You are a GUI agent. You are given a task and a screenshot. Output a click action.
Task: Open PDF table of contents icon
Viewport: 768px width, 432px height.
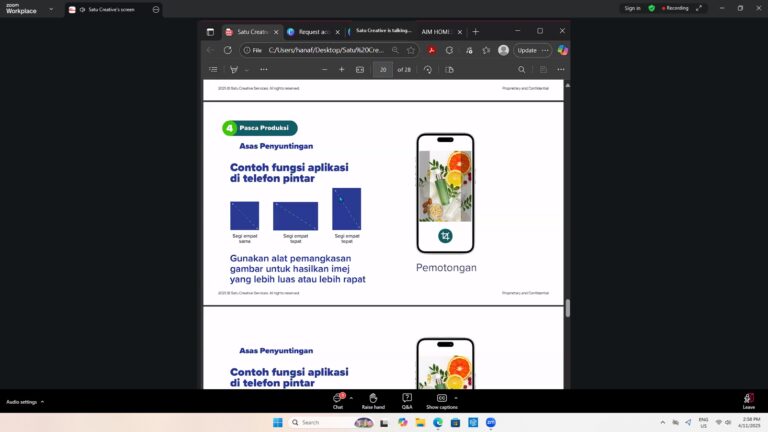point(213,69)
